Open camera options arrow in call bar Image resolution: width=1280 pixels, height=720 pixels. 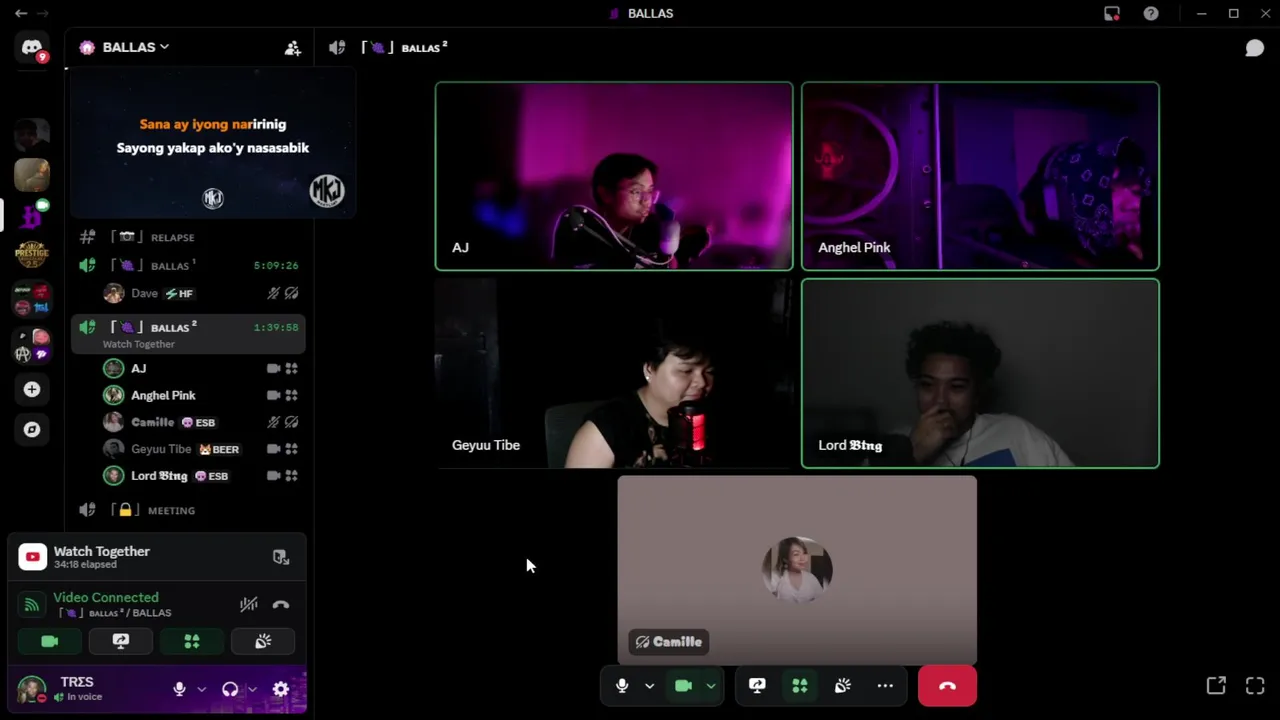[x=711, y=686]
